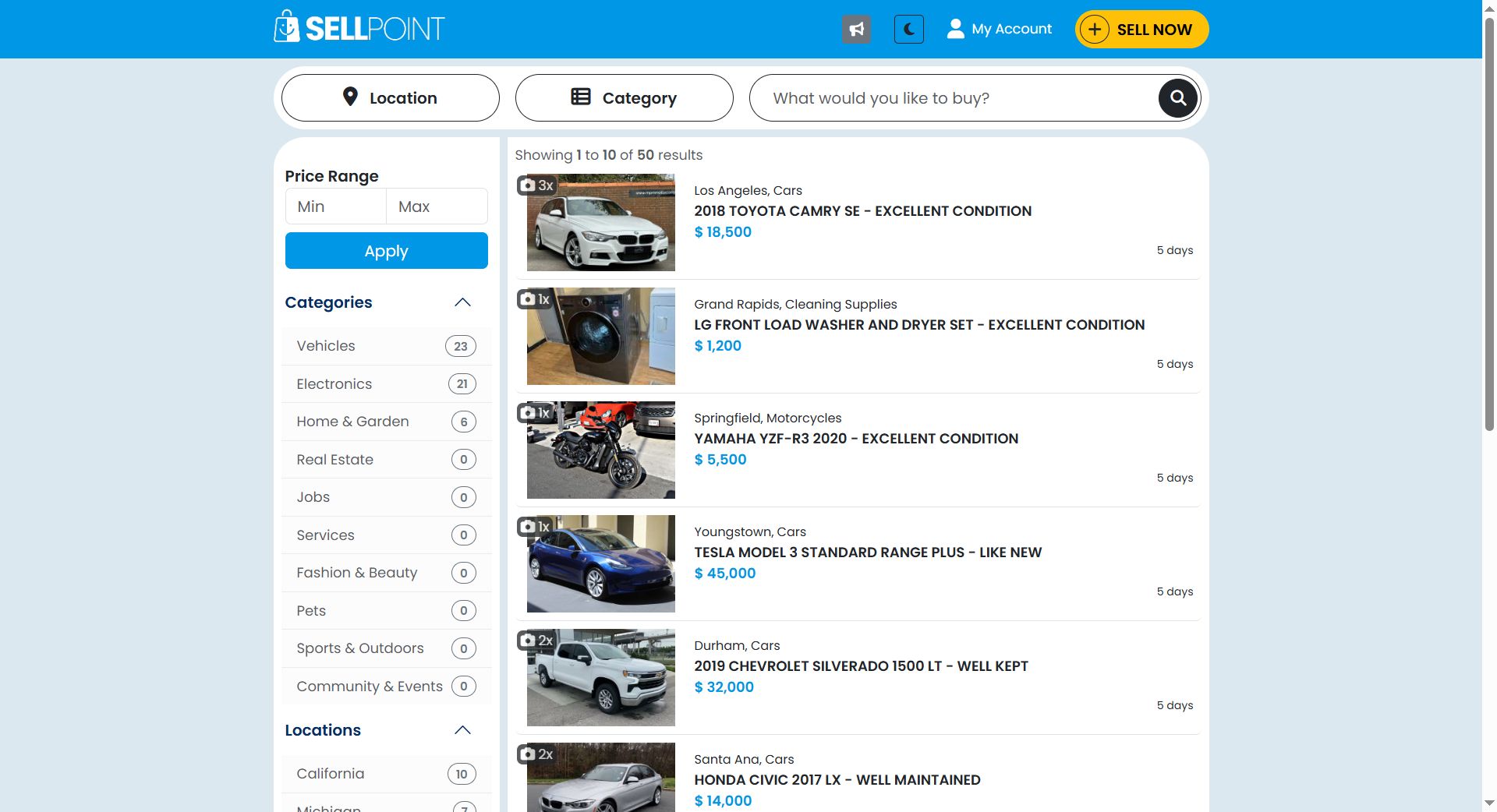The height and width of the screenshot is (812, 1497).
Task: Open the Location selector
Action: [390, 98]
